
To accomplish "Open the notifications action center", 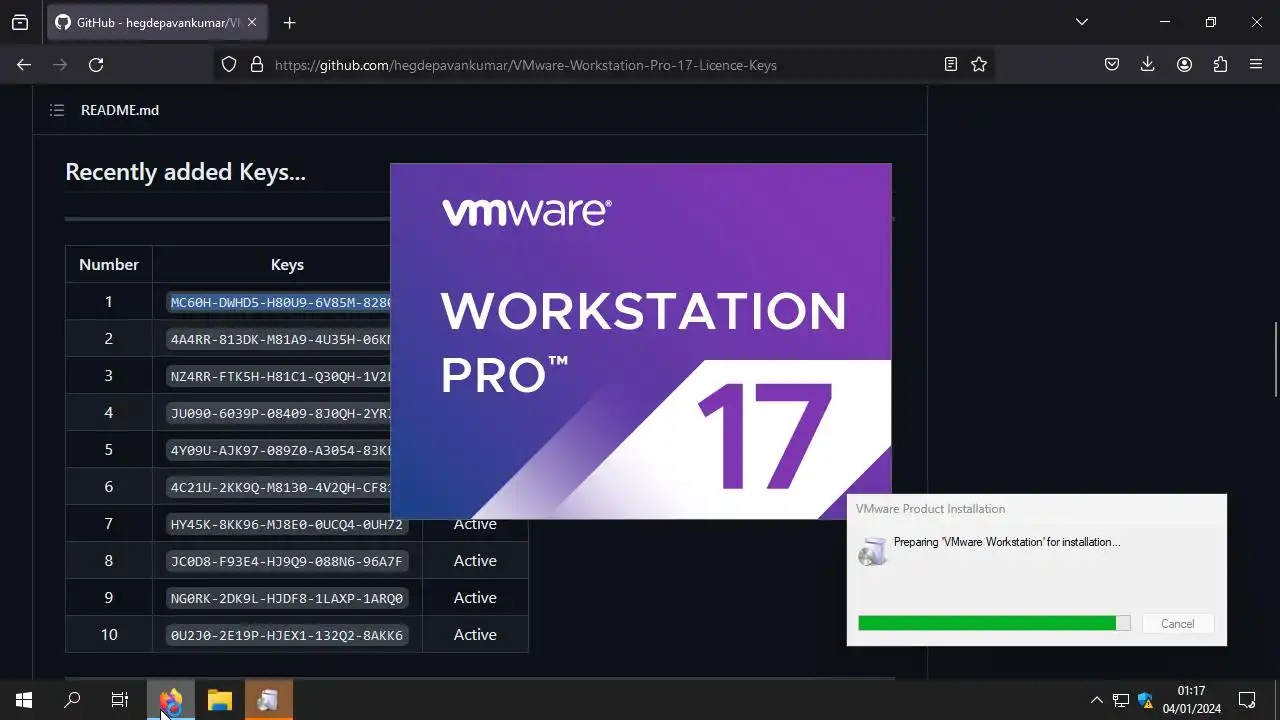I will pyautogui.click(x=1247, y=700).
